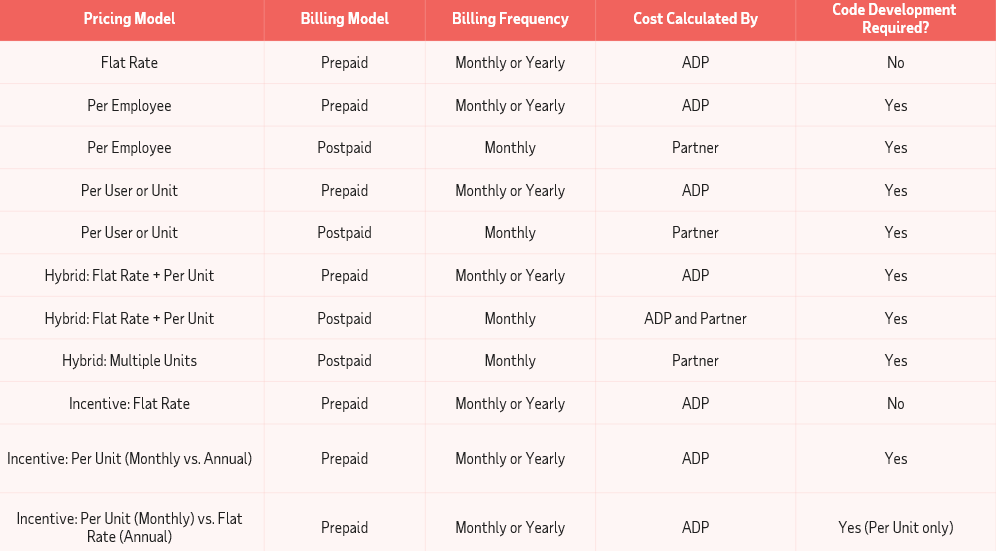Click the Incentive: Flat Rate cell
Viewport: 996px width, 551px height.
coord(129,404)
